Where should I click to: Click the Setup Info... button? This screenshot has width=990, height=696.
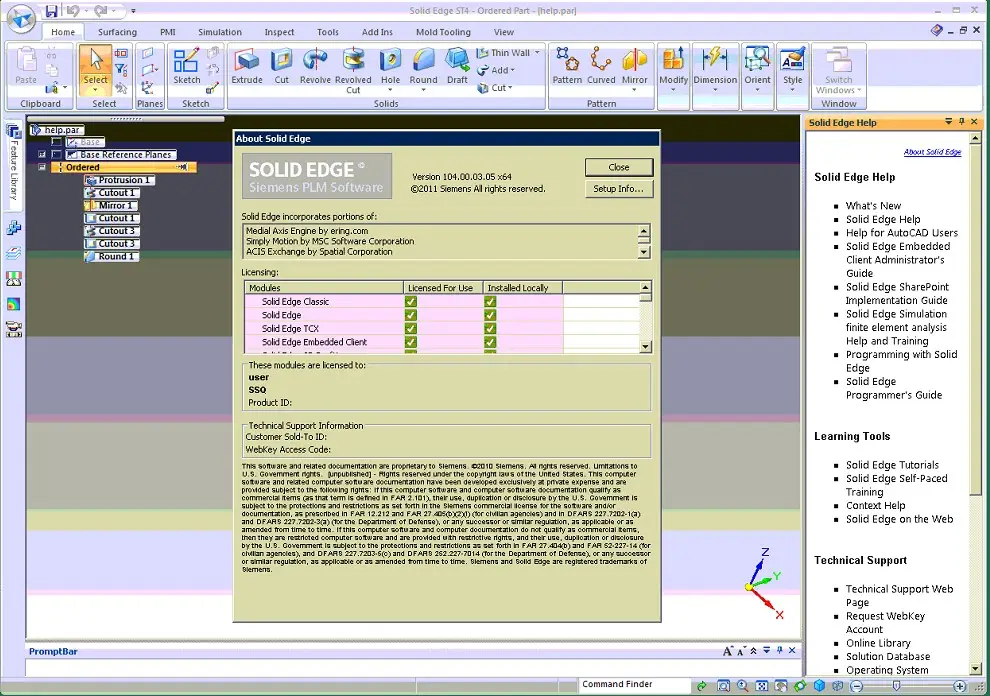[619, 188]
